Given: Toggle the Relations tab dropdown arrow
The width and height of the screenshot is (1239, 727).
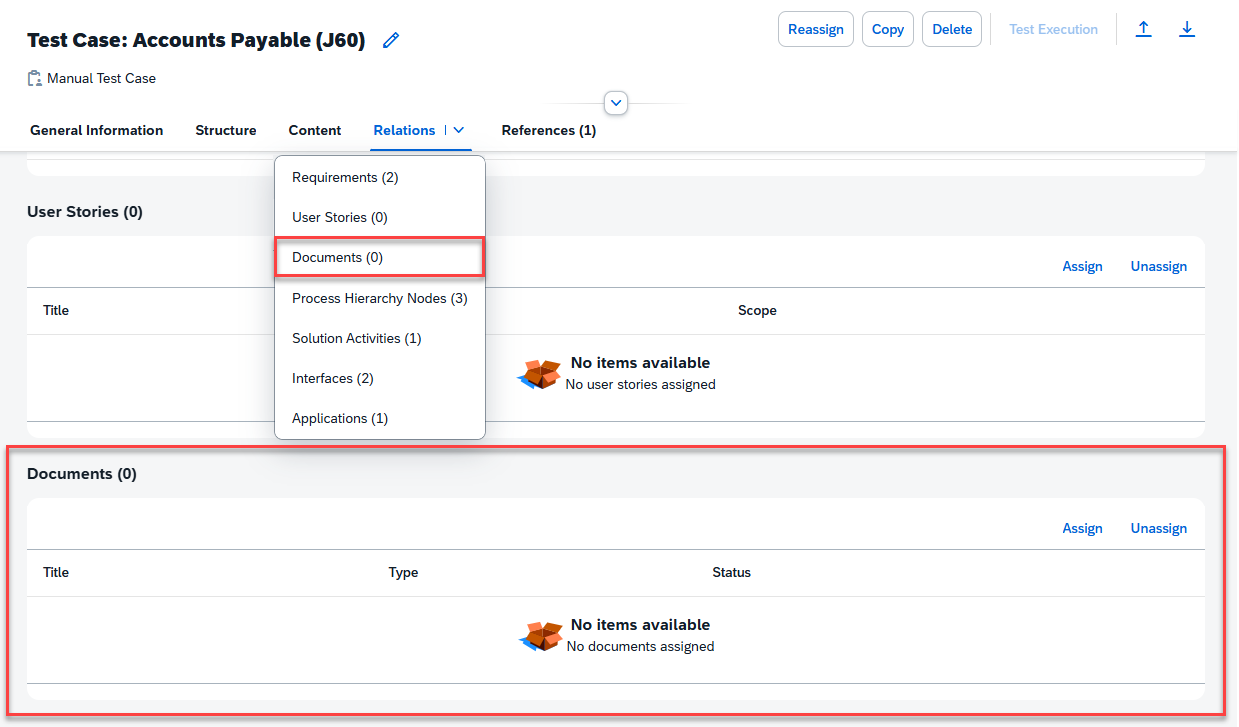Looking at the screenshot, I should [459, 130].
